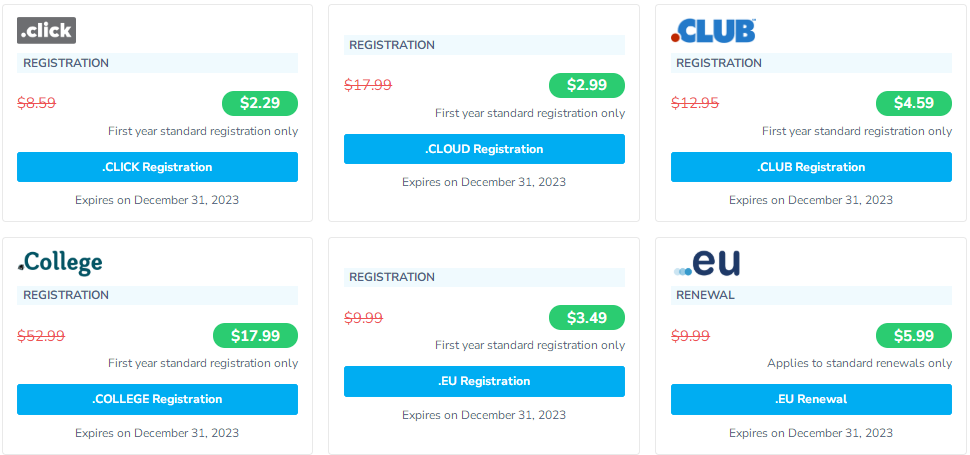Click the $2.99 price badge
970x455 pixels.
586,85
